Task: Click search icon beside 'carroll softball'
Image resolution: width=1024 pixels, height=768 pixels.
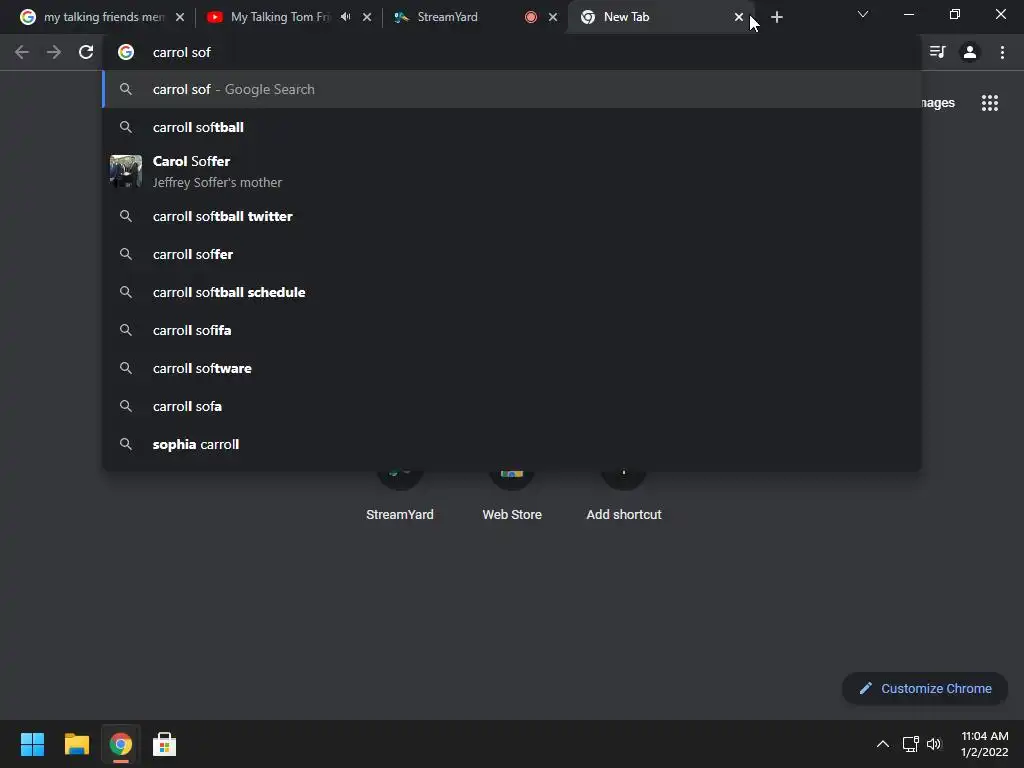Action: pyautogui.click(x=126, y=127)
